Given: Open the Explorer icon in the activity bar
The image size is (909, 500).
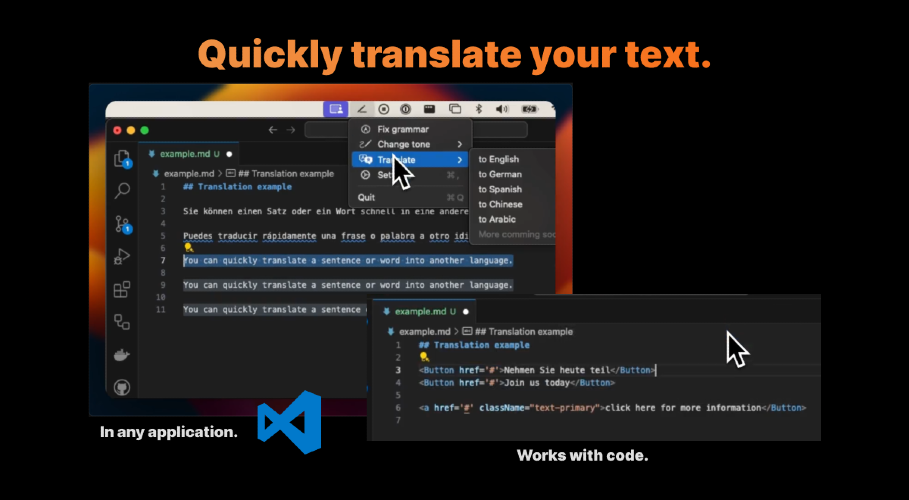Looking at the screenshot, I should pyautogui.click(x=122, y=158).
